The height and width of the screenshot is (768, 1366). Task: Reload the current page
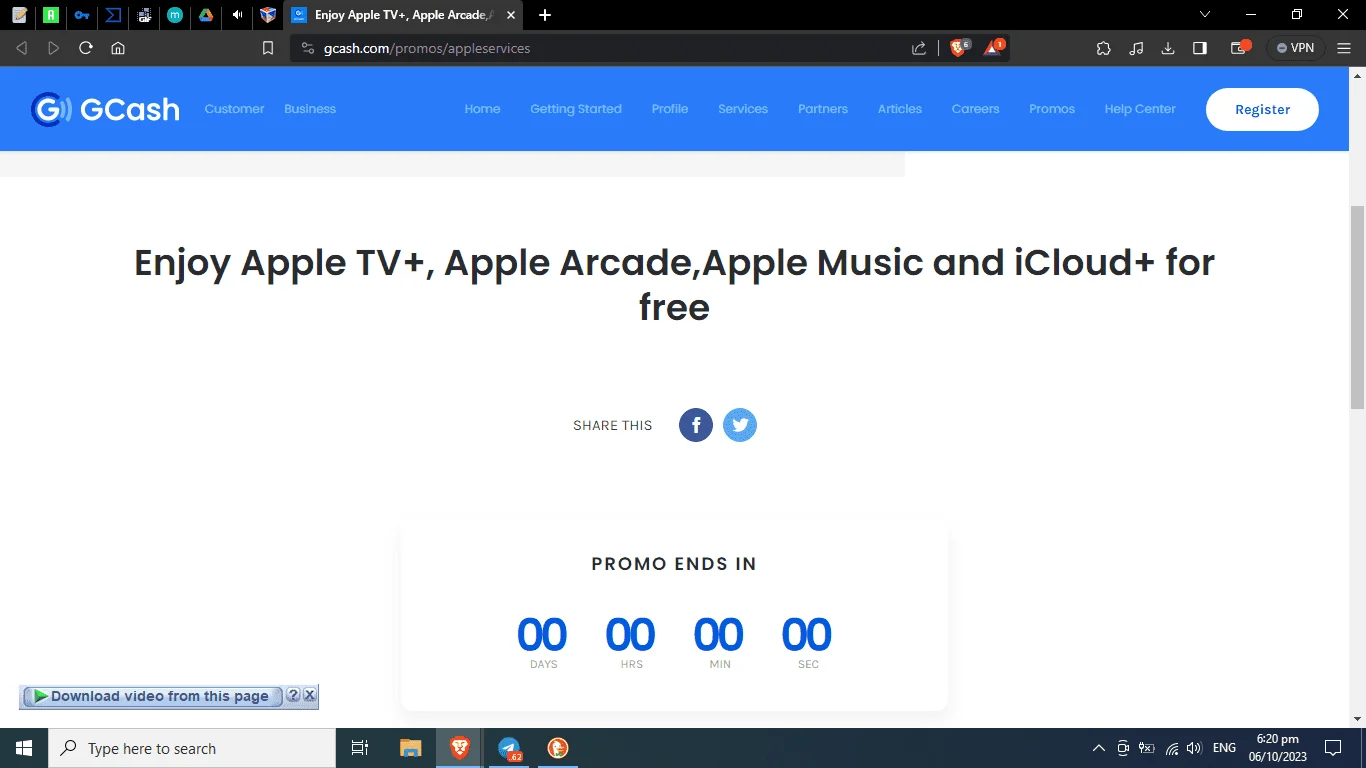coord(86,48)
